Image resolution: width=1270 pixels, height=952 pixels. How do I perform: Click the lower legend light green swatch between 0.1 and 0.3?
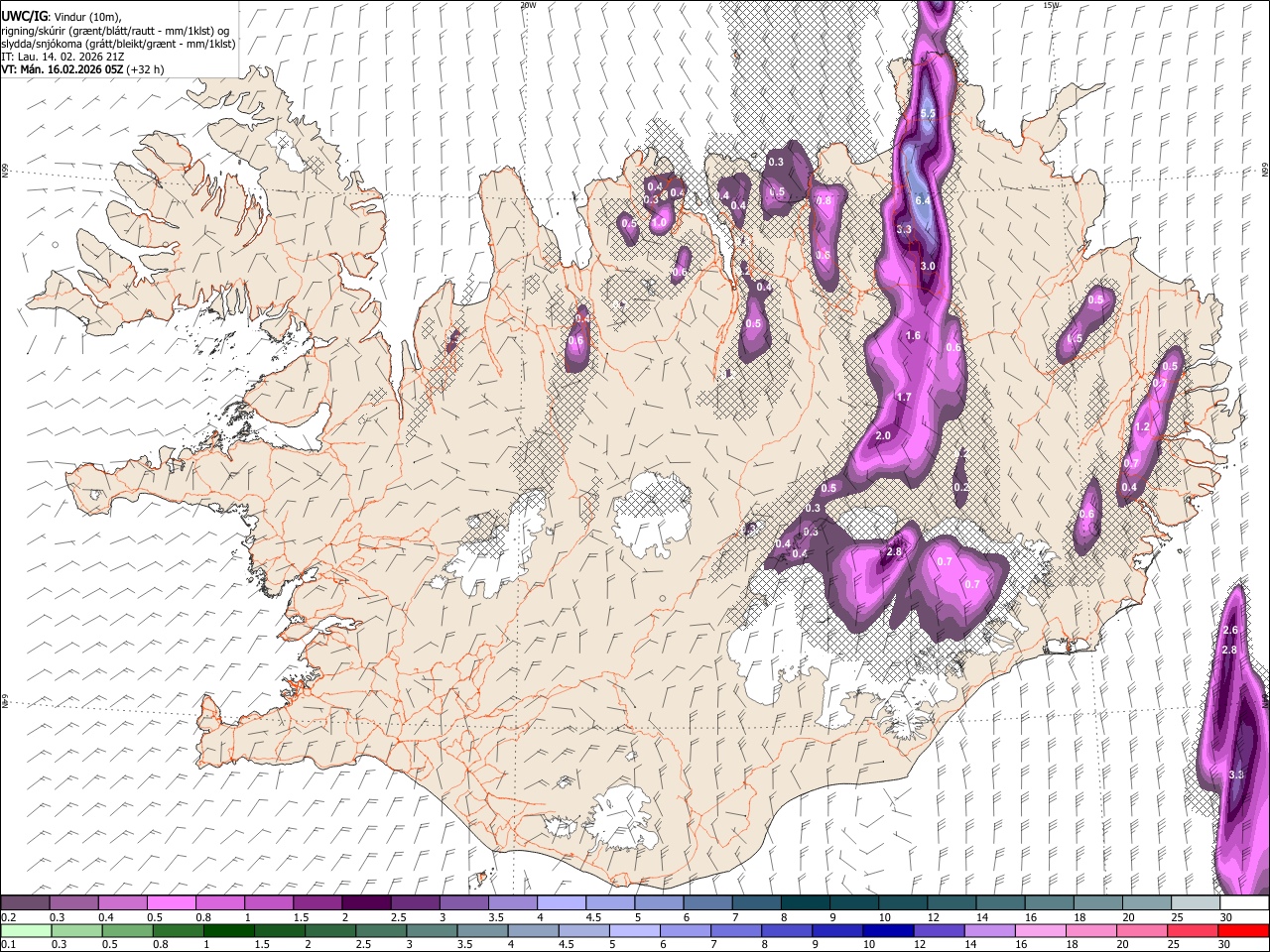25,930
